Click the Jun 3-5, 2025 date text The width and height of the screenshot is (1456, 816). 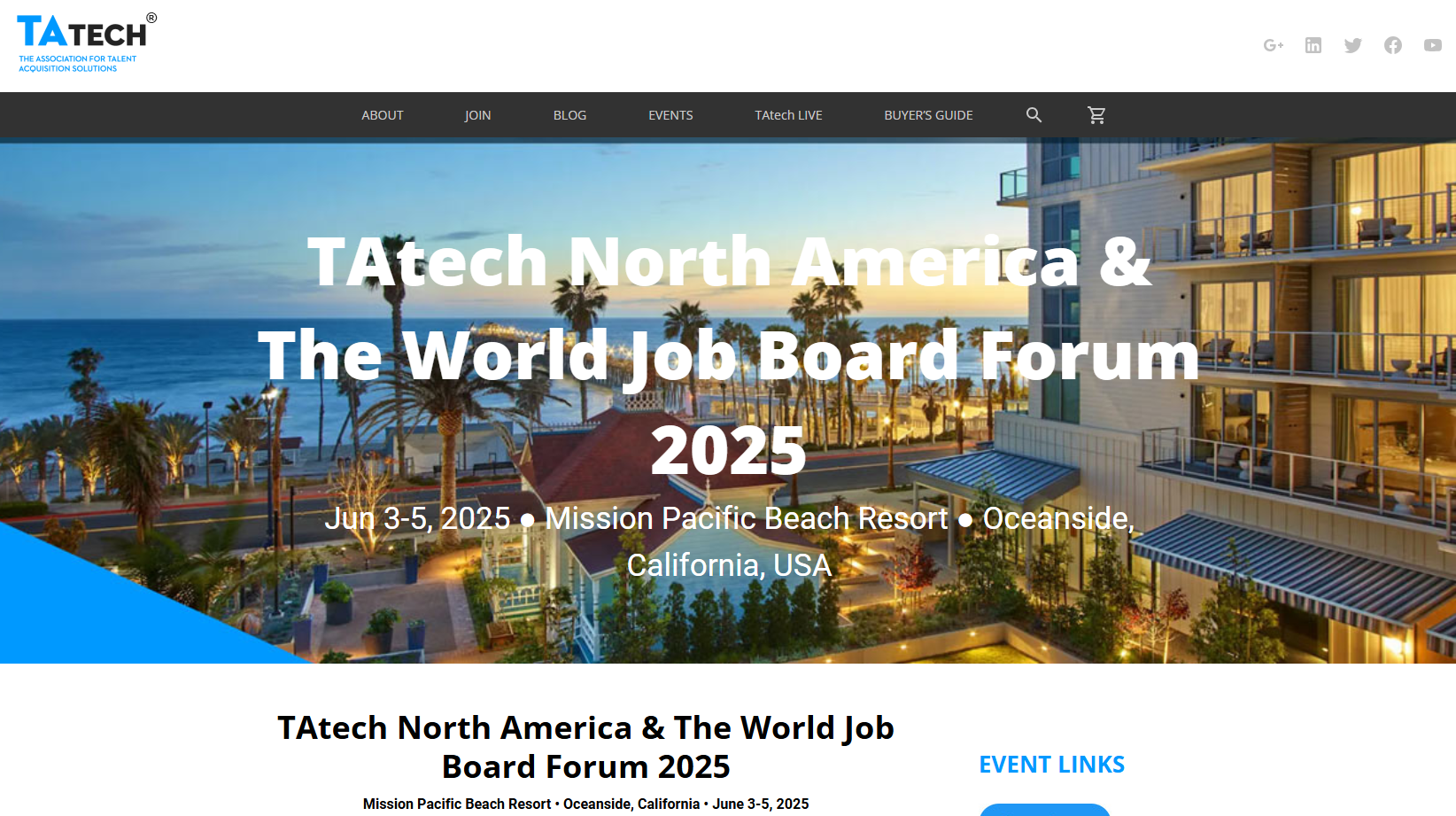(420, 518)
